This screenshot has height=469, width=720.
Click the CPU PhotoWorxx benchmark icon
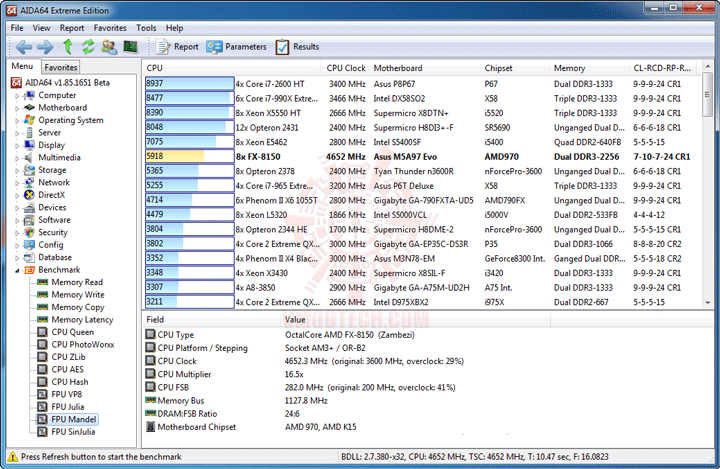[x=42, y=344]
